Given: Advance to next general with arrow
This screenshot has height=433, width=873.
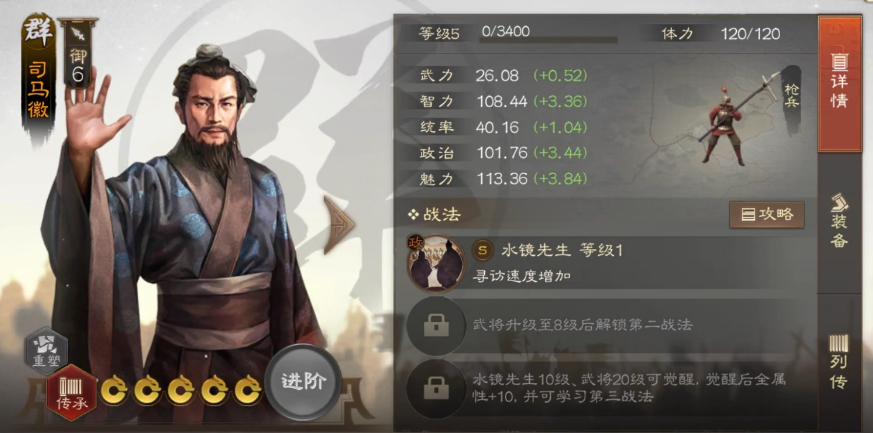Looking at the screenshot, I should click(x=339, y=224).
